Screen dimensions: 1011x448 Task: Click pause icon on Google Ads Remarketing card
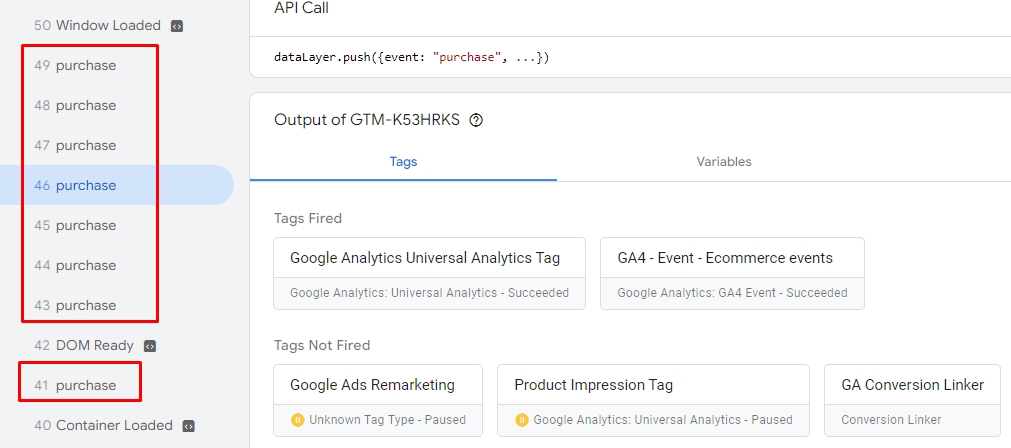297,420
